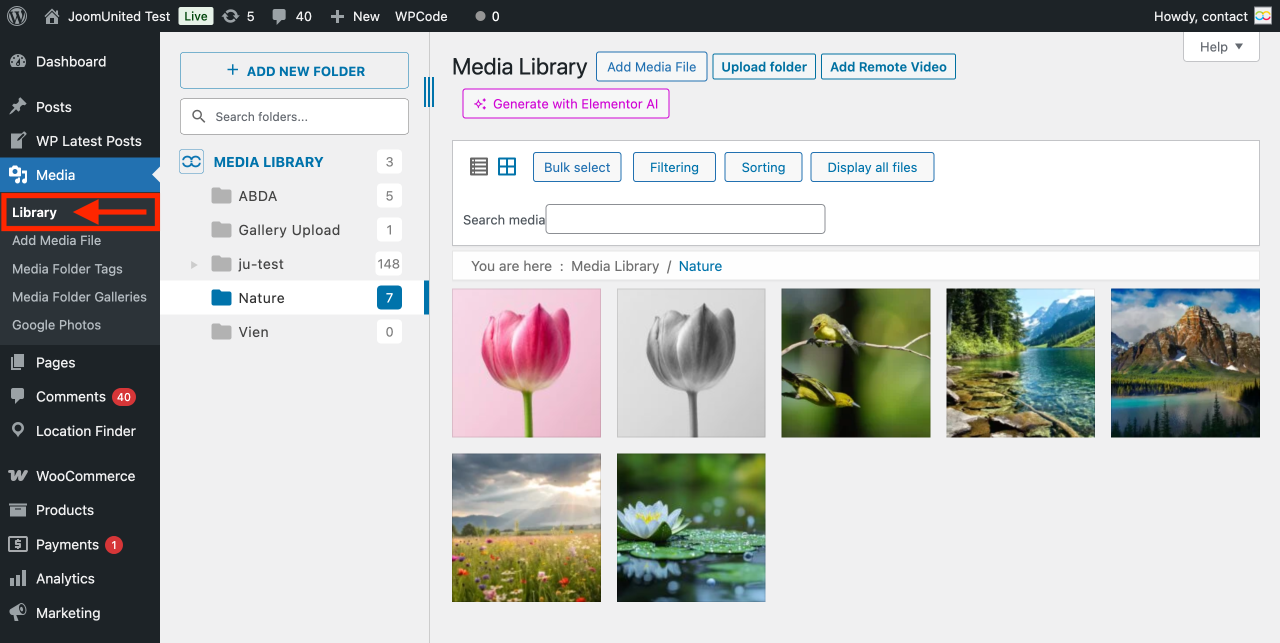Open WooCommerce in the sidebar menu
The height and width of the screenshot is (643, 1280).
point(85,476)
